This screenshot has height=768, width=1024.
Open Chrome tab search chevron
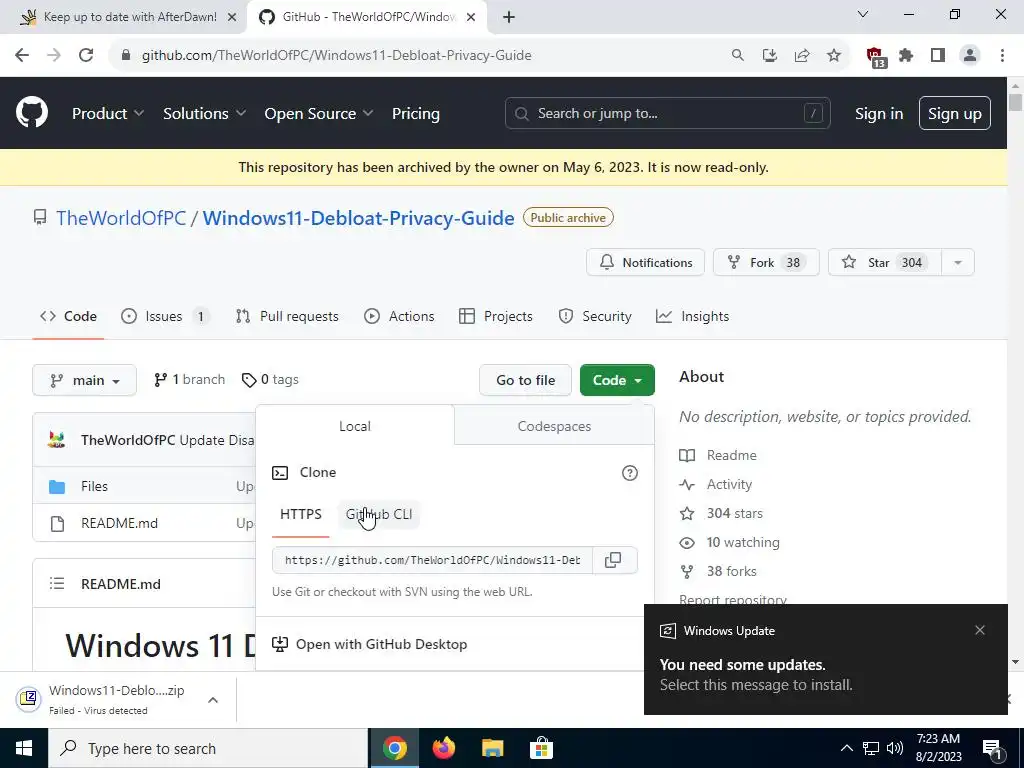pyautogui.click(x=863, y=14)
